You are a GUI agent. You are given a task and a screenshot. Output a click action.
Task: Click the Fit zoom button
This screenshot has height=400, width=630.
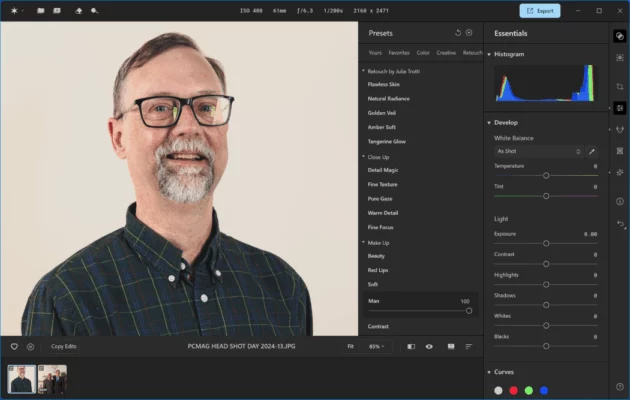coord(350,346)
